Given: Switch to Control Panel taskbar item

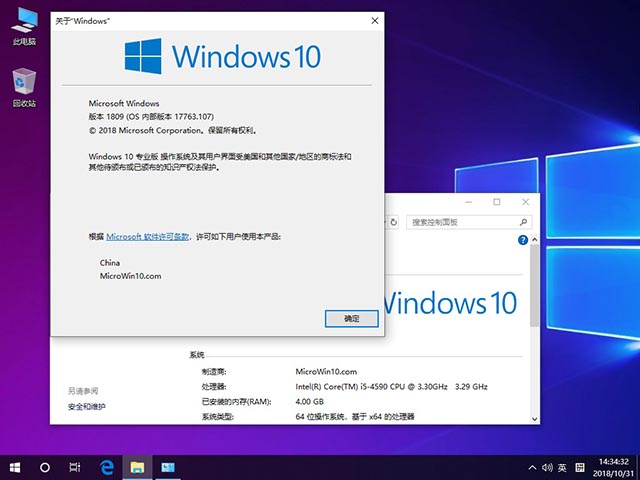Looking at the screenshot, I should [167, 467].
